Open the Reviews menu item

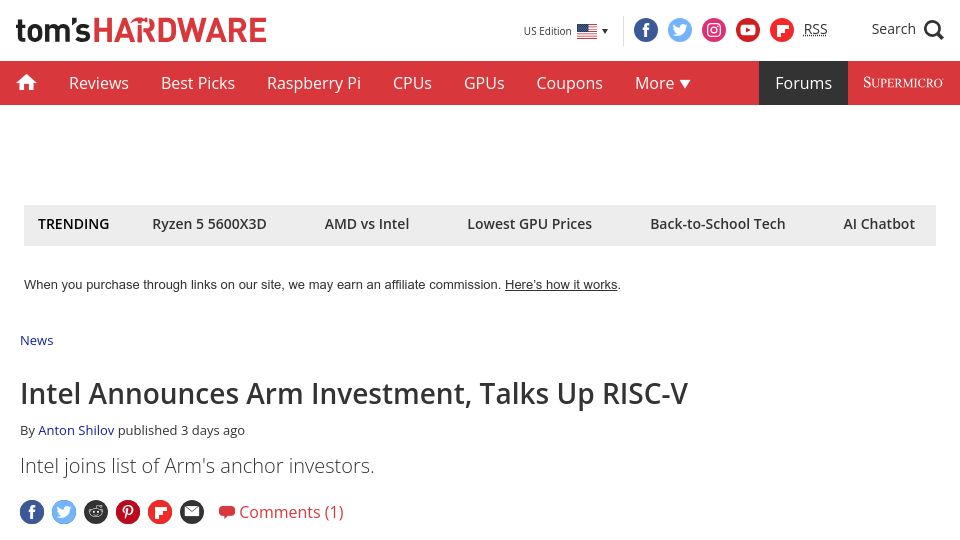[x=99, y=83]
